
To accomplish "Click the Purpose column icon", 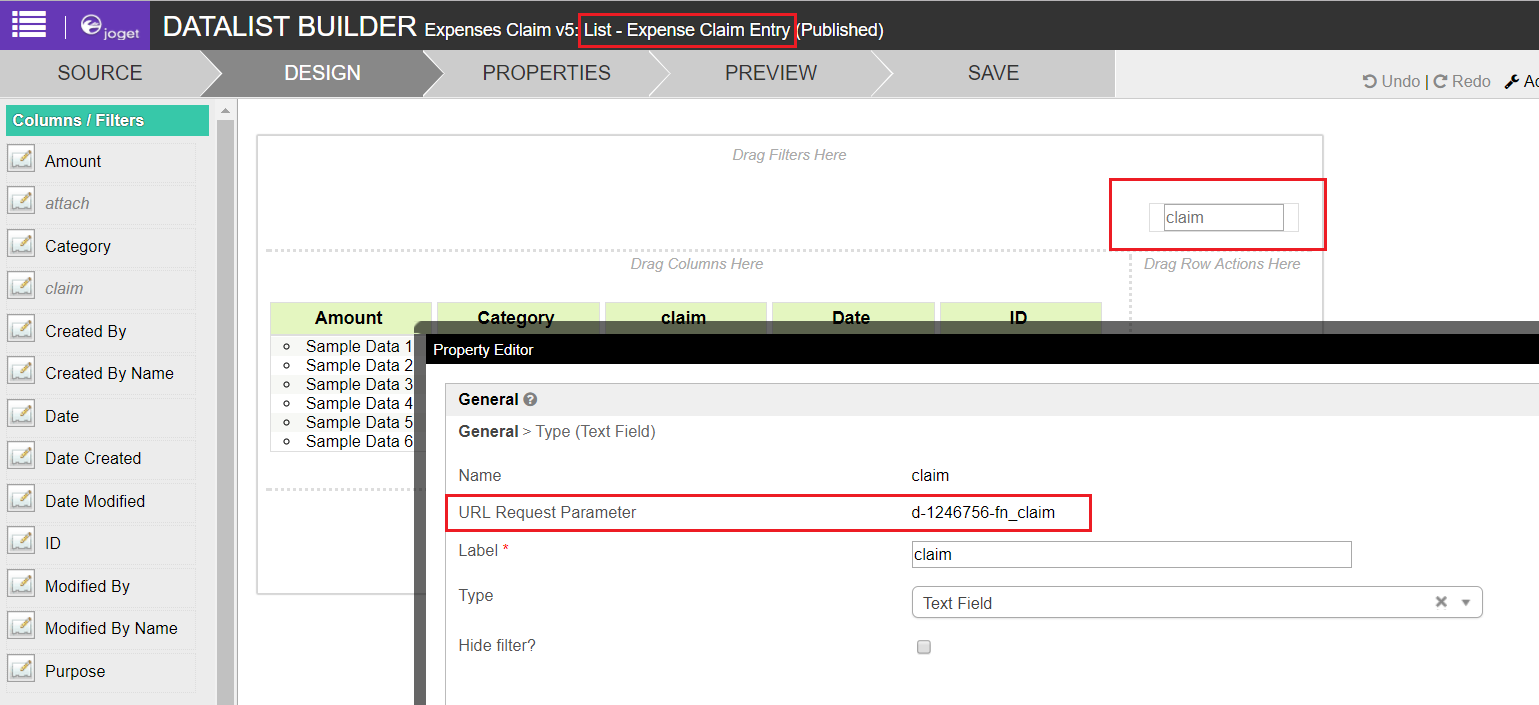I will 21,670.
